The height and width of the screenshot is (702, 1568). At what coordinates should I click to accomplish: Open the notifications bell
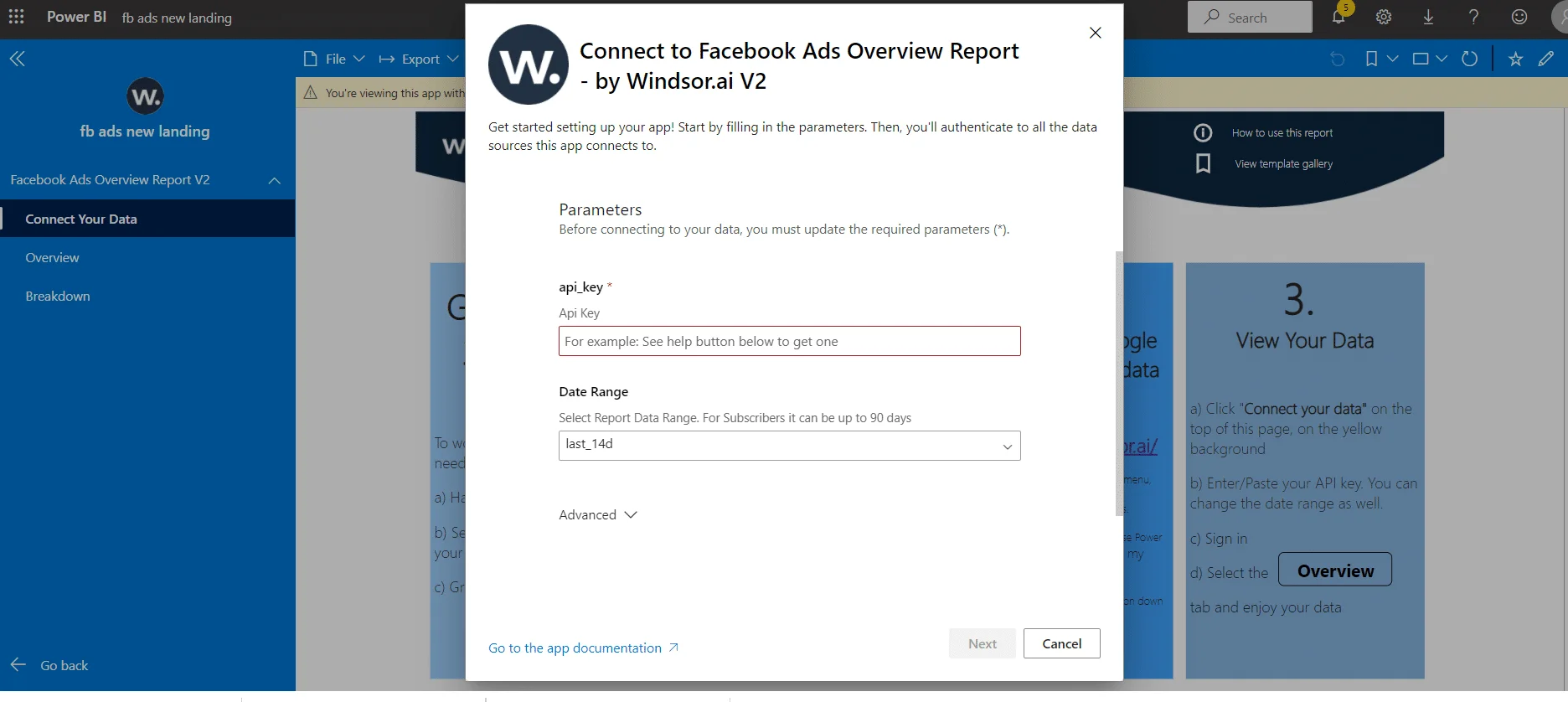(1338, 17)
